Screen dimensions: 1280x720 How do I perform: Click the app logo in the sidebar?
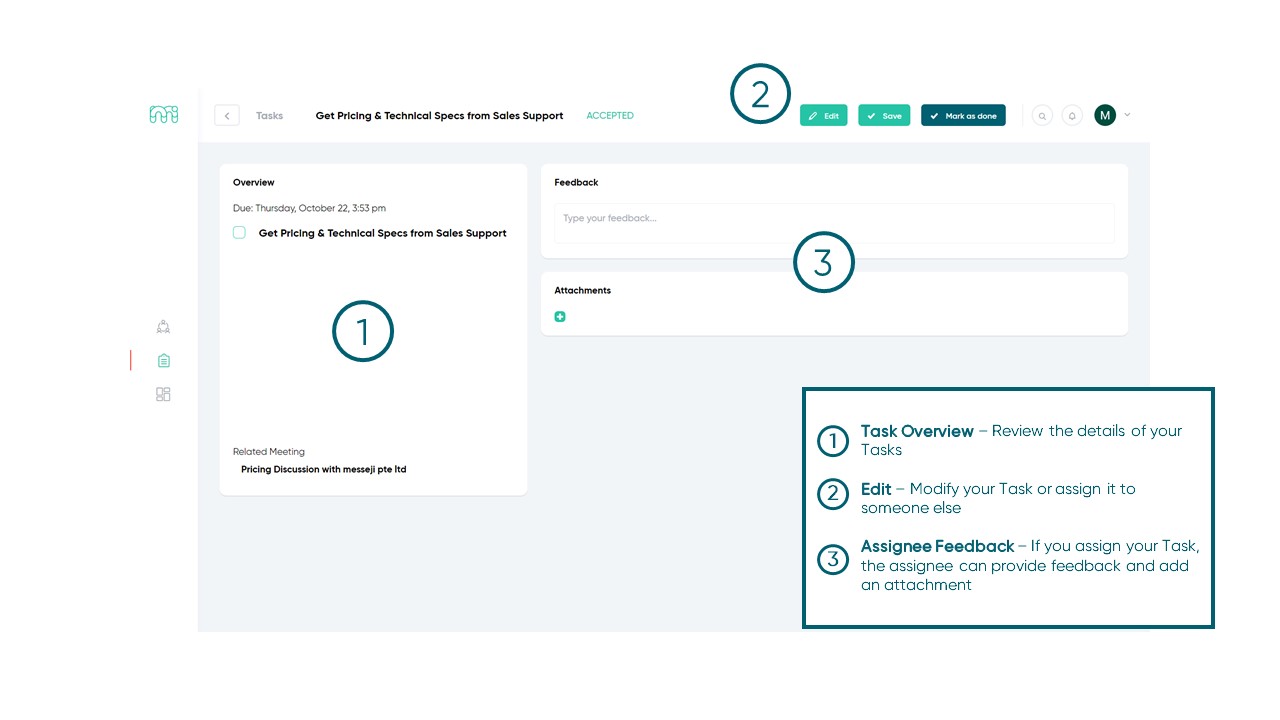[x=163, y=115]
